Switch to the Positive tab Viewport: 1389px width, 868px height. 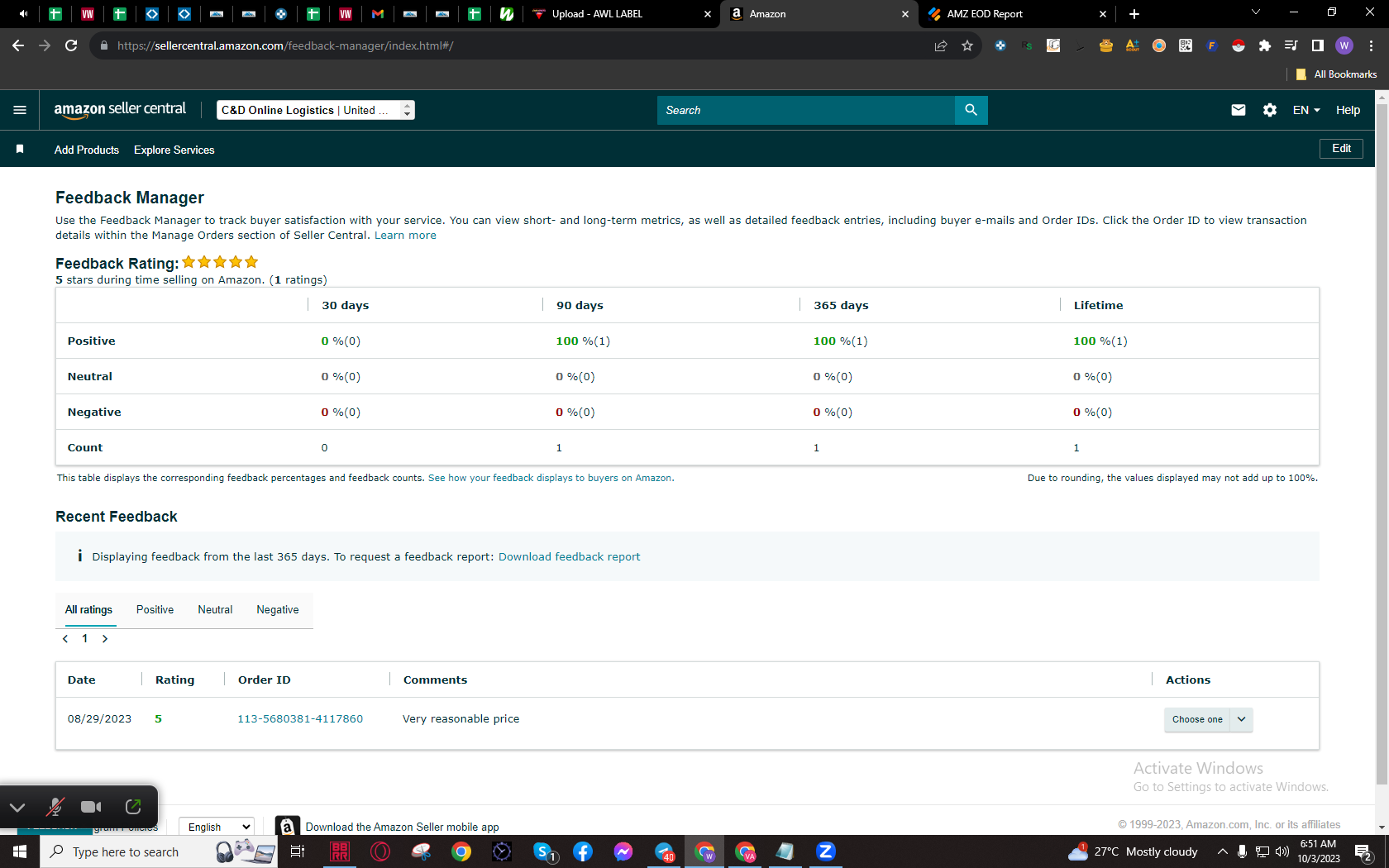(x=155, y=610)
